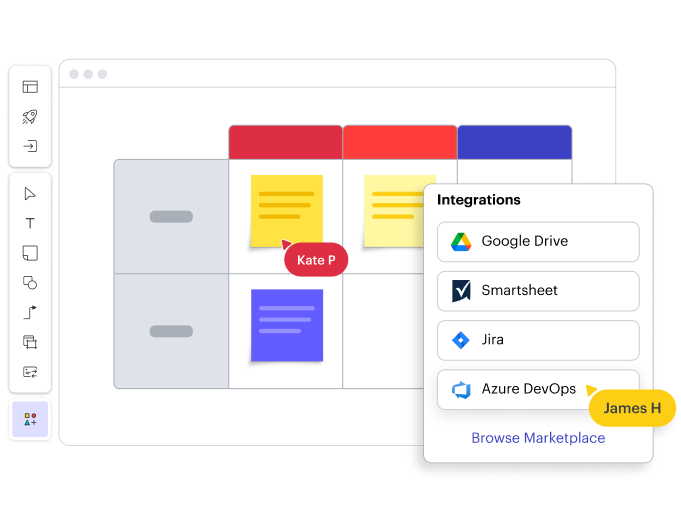The width and height of the screenshot is (681, 511).
Task: Click the Kate P collaborator label
Action: point(316,260)
